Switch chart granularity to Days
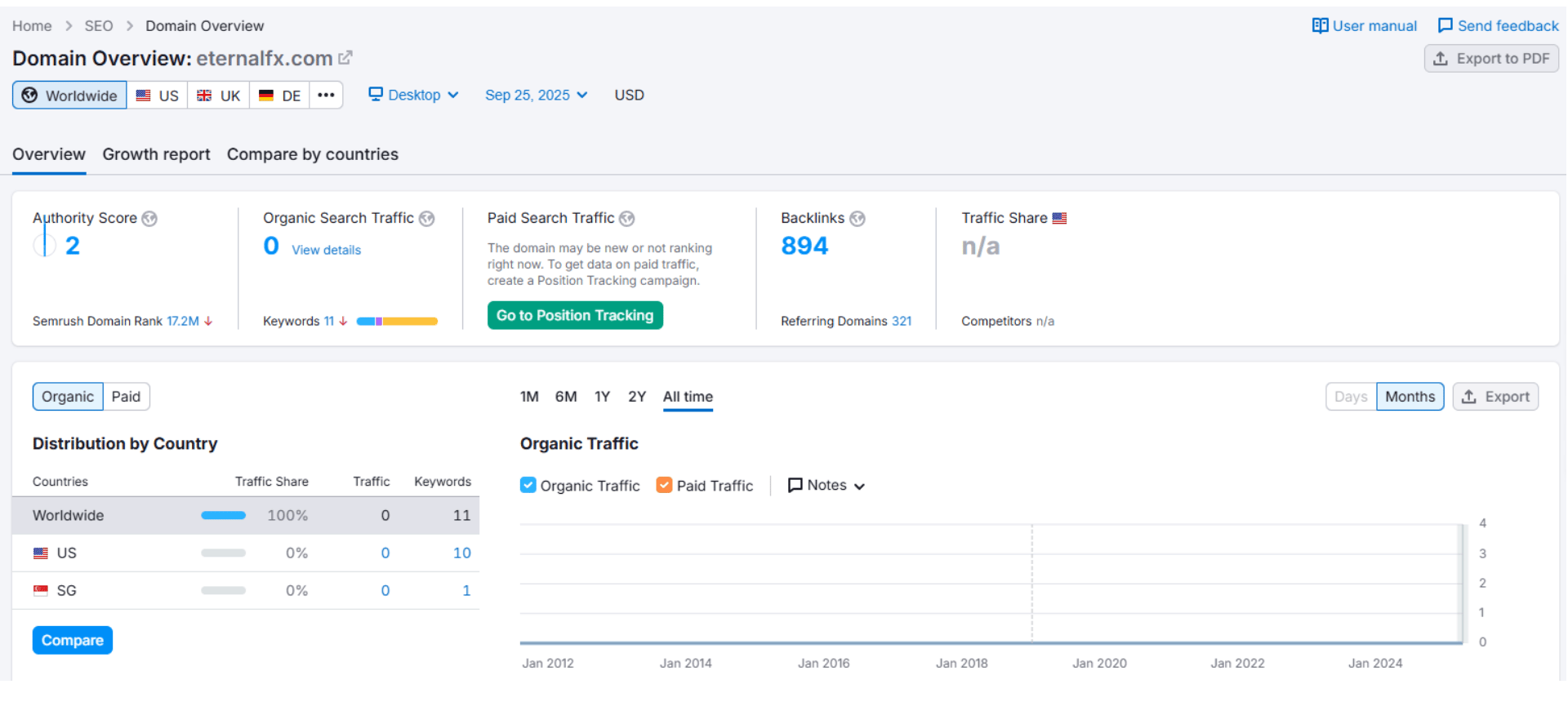This screenshot has height=702, width=1568. (x=1351, y=397)
